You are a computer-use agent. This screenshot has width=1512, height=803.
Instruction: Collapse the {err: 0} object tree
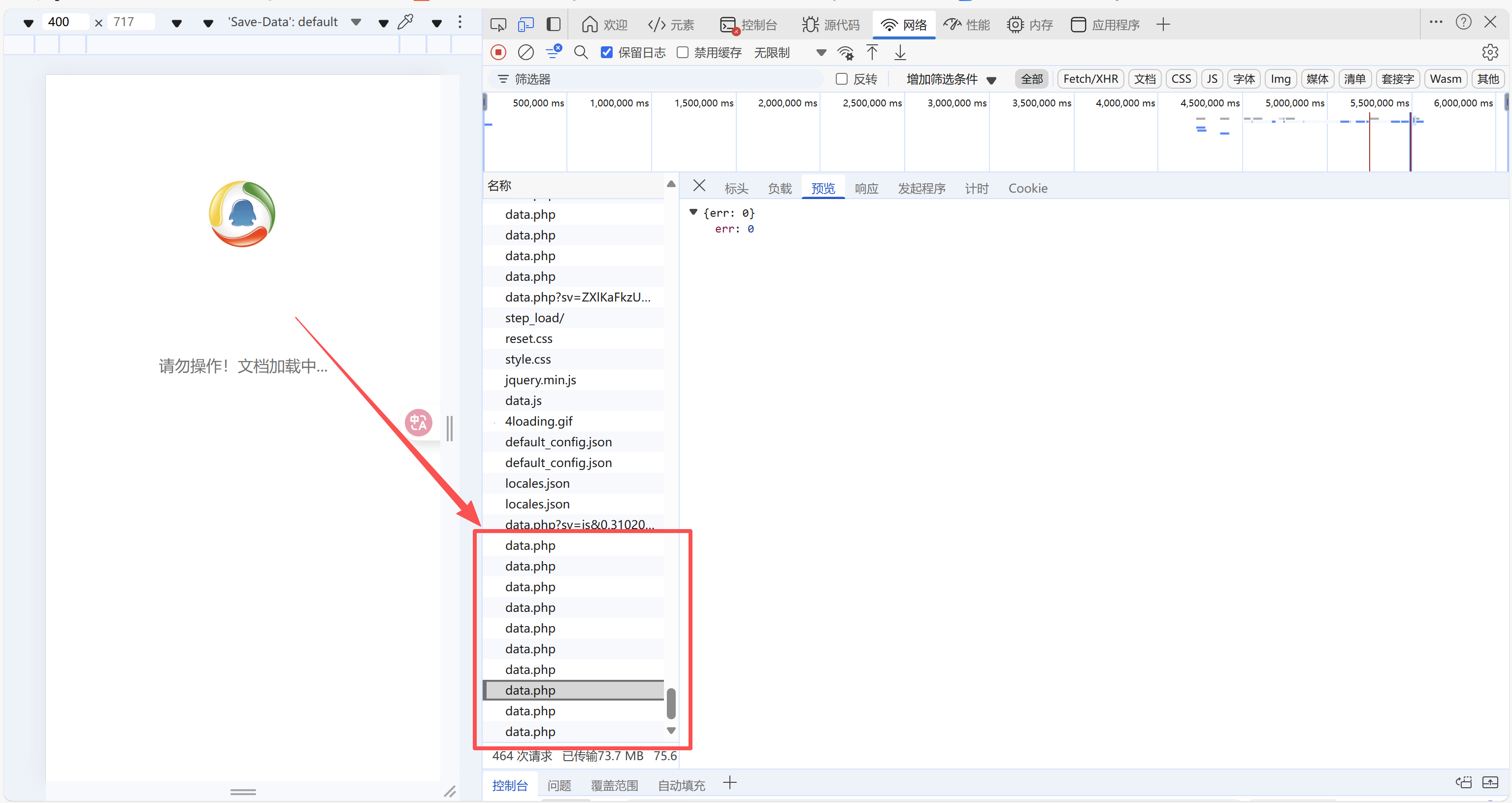click(693, 212)
